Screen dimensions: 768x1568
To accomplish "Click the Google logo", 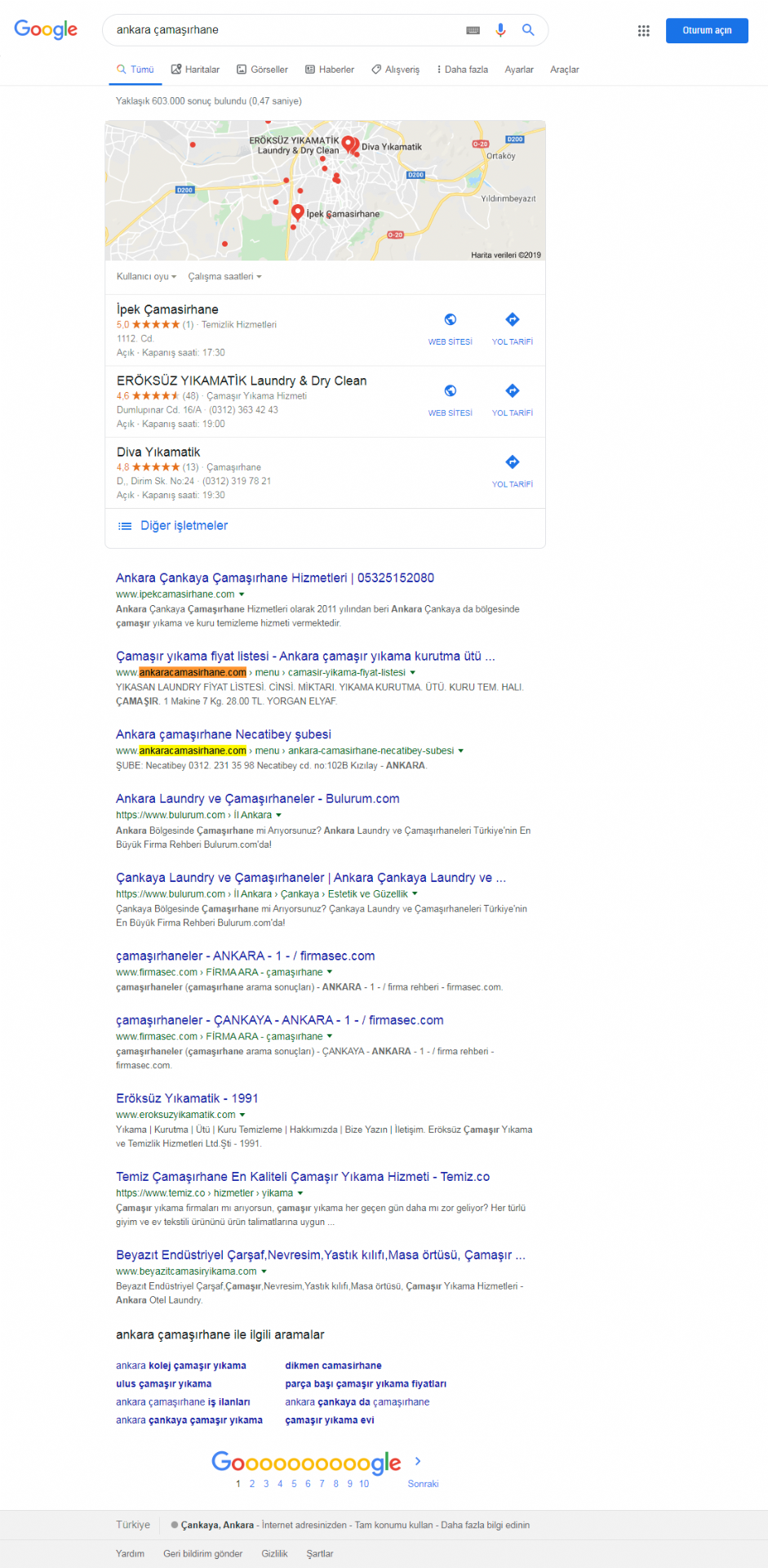I will click(x=46, y=29).
